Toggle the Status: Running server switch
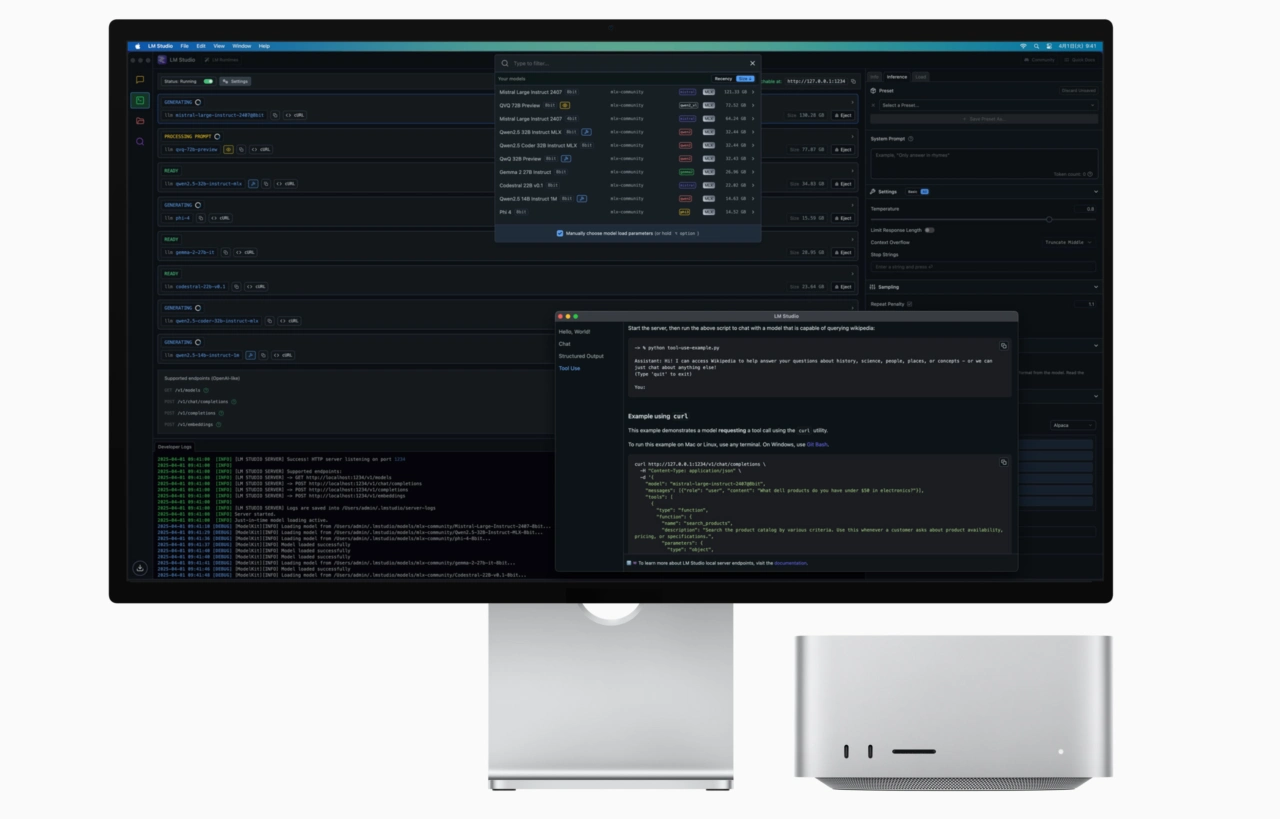Screen dimensions: 1280x819 [208, 81]
